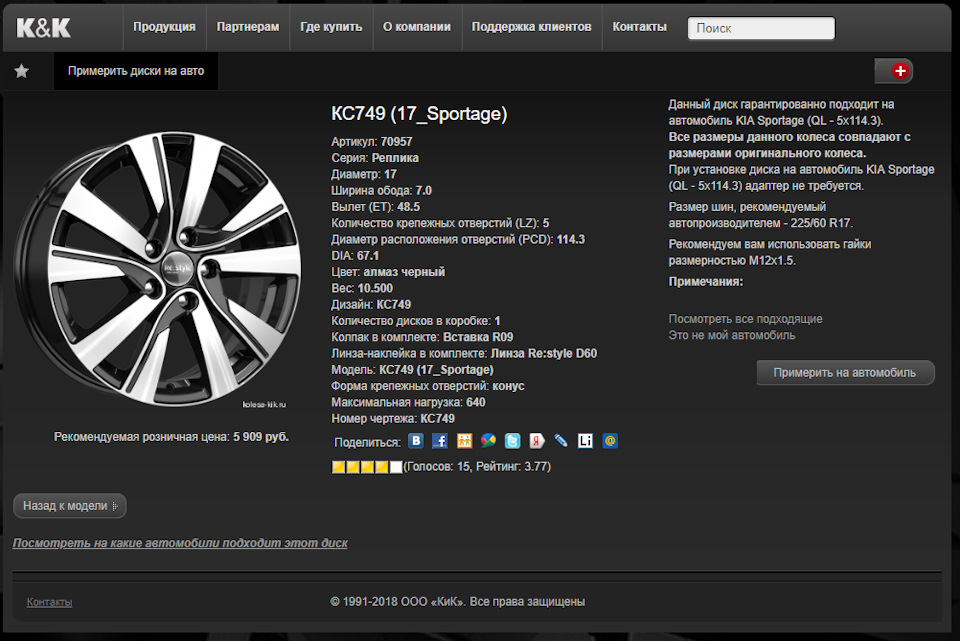Click Цвет: алмаз черный line
Screen dimensions: 960x641
pos(388,272)
